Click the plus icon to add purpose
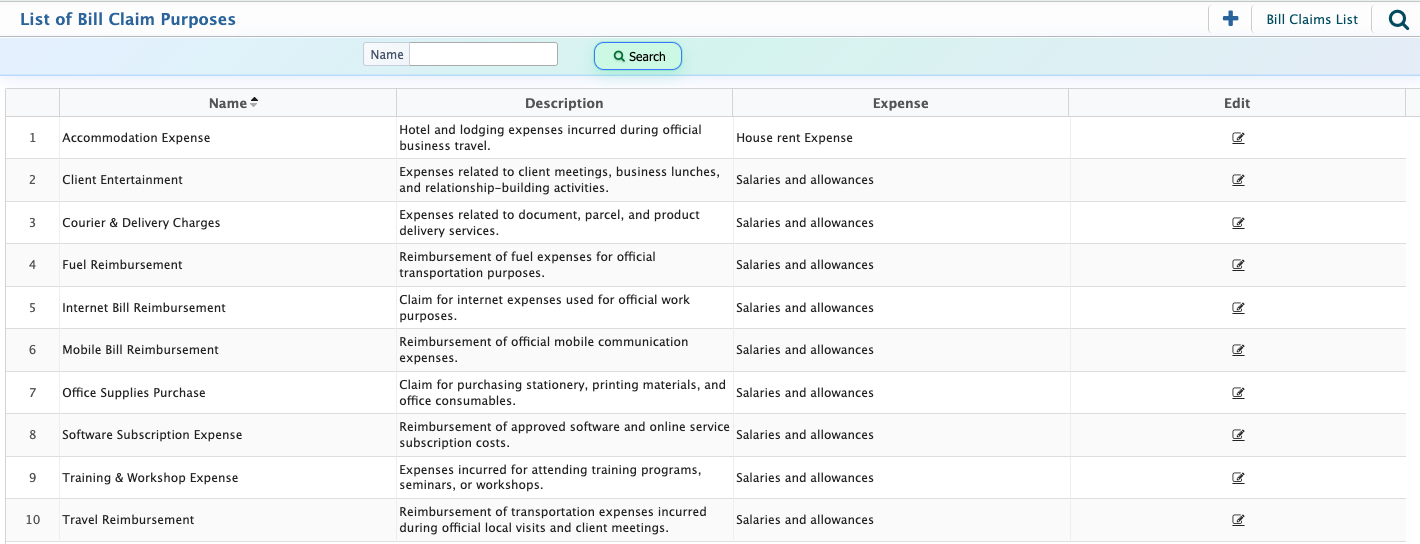 point(1231,19)
